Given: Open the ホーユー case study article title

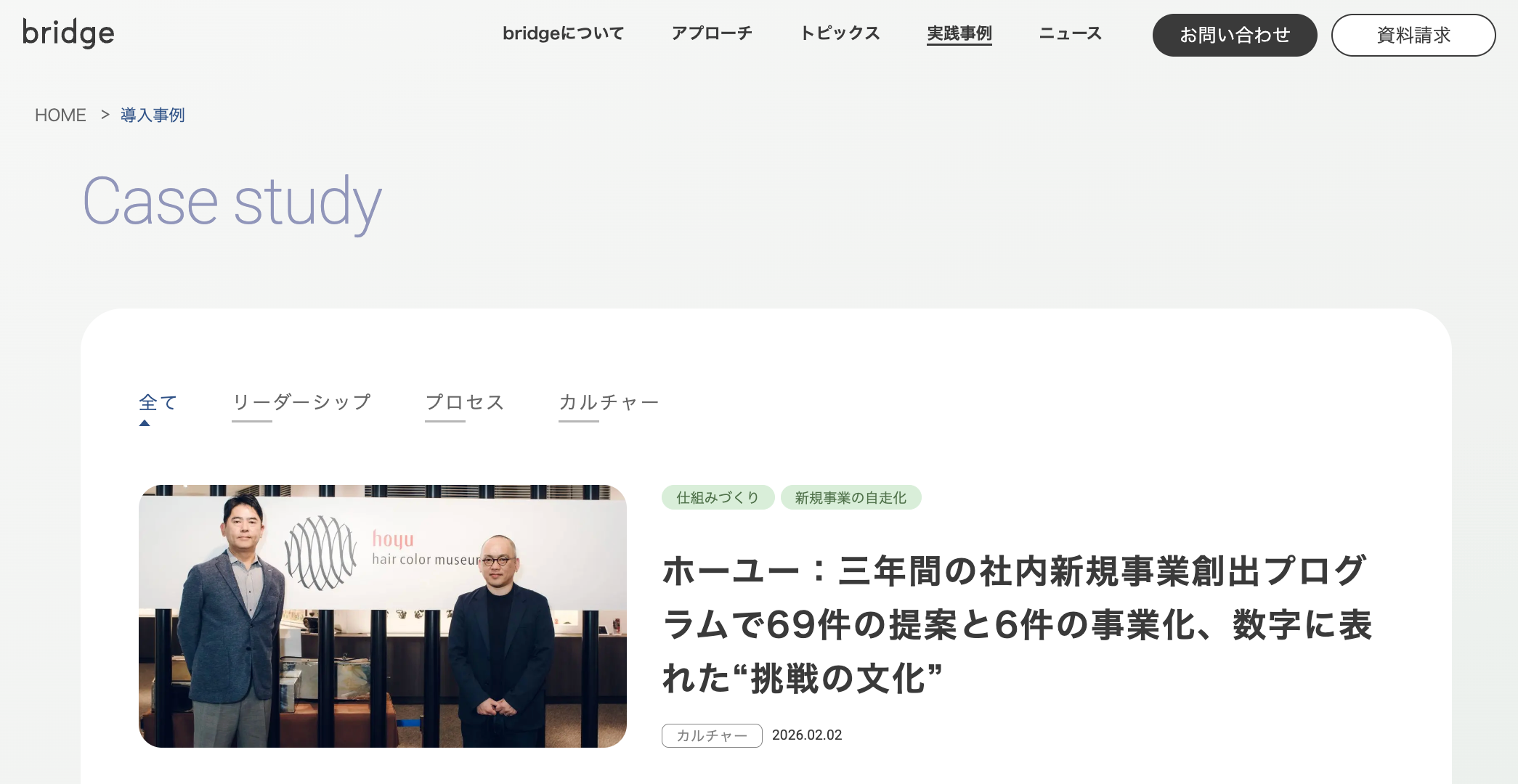Looking at the screenshot, I should click(1017, 624).
